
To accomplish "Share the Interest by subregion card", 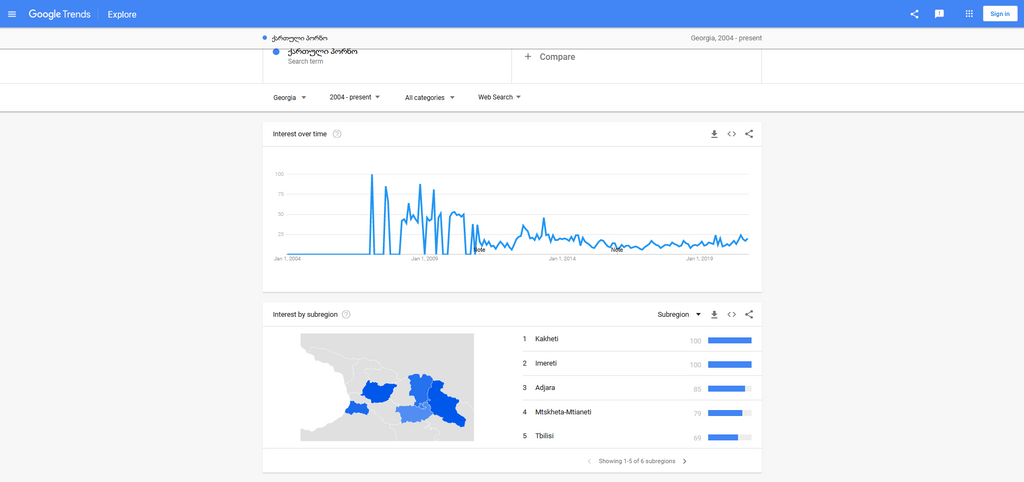I will (x=749, y=314).
